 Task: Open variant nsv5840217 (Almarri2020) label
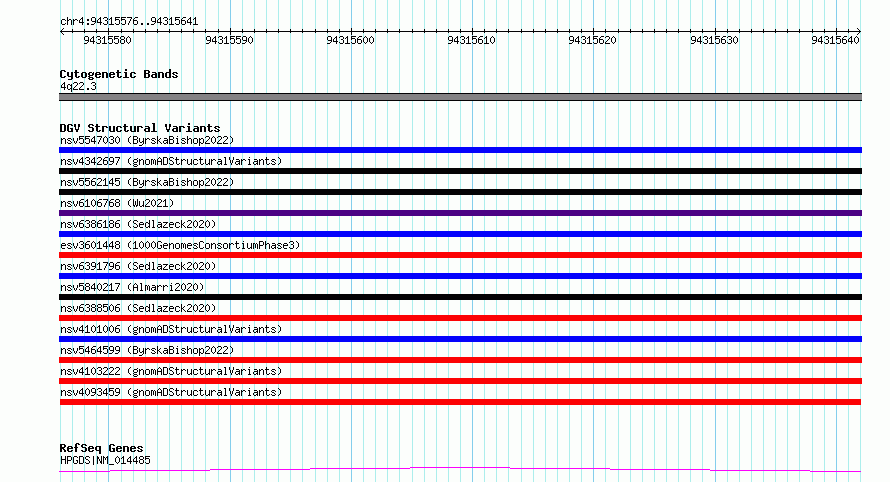[x=132, y=287]
